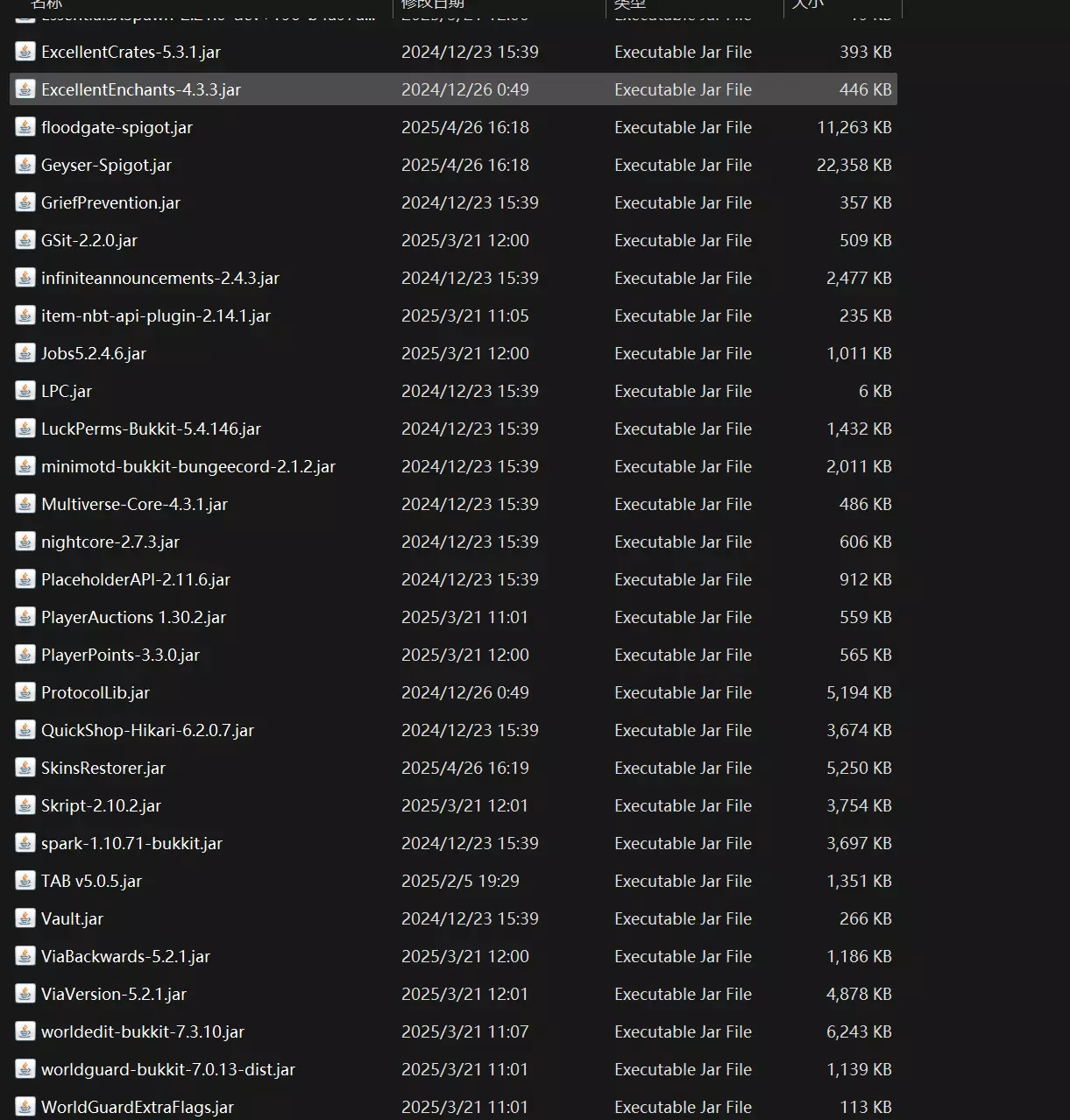Click the 22,358 KB size value
This screenshot has height=1120, width=1070.
click(854, 165)
